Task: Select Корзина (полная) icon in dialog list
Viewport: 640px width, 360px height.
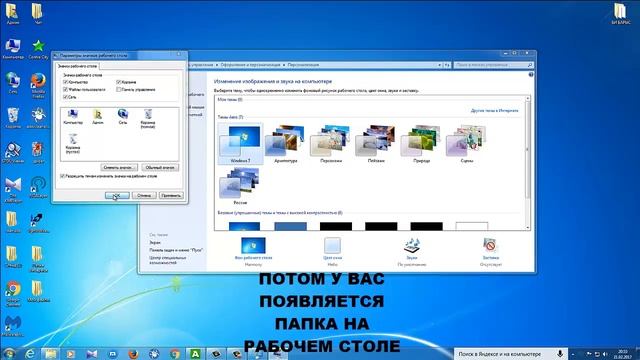Action: (148, 119)
